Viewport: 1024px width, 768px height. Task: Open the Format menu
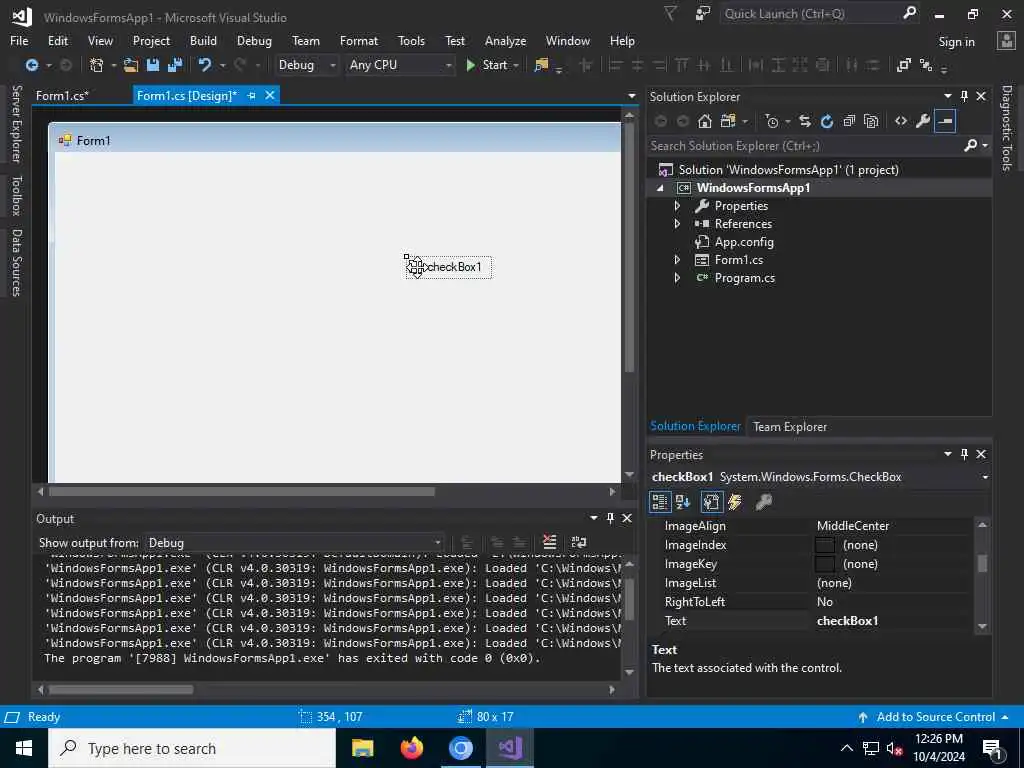point(359,40)
